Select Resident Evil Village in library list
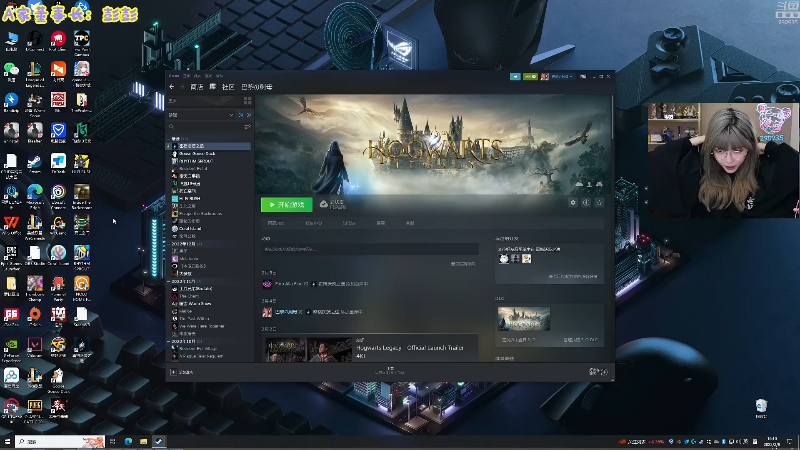Screen dimensions: 800x450 tap(197, 348)
